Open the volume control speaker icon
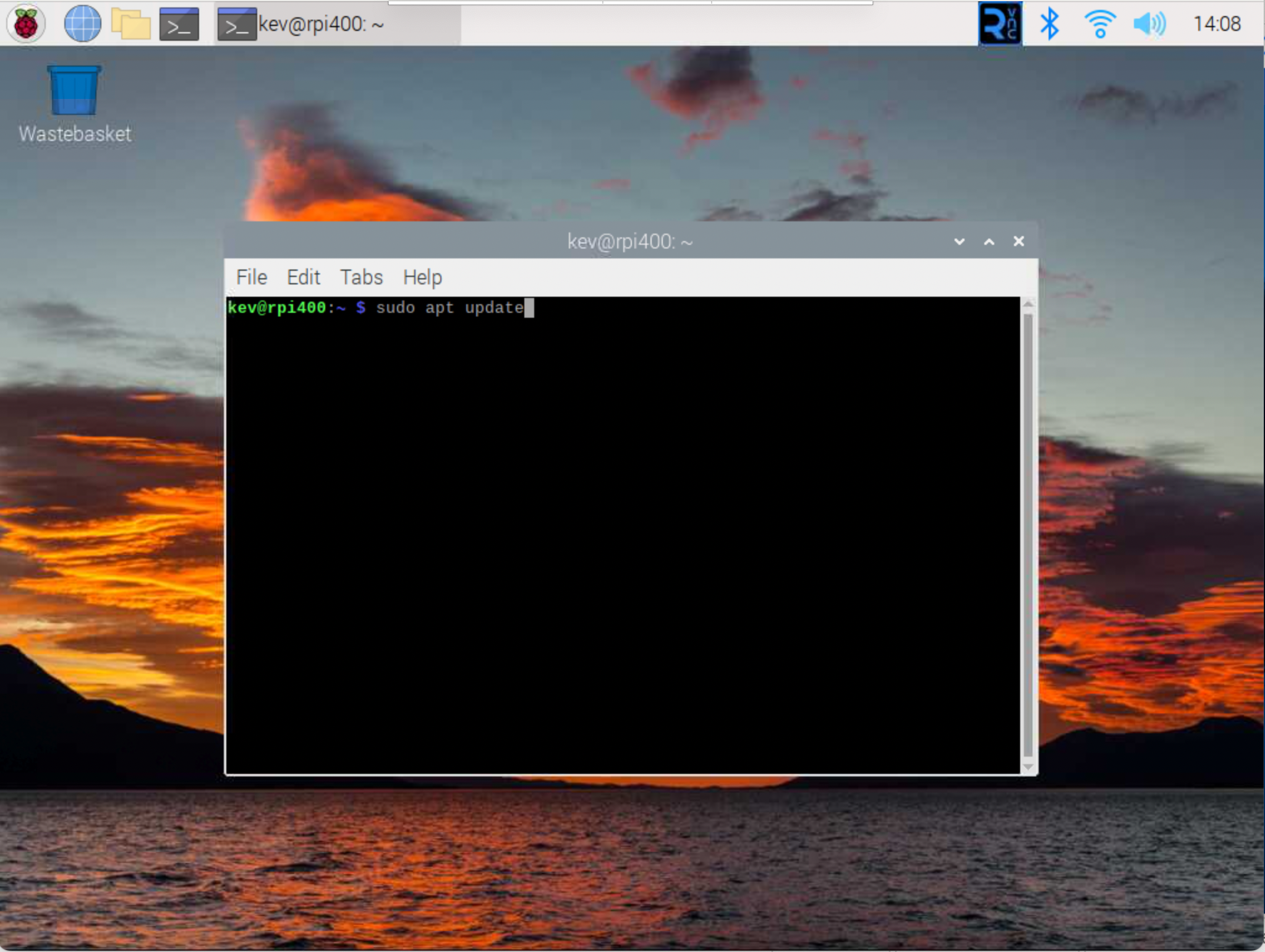Viewport: 1265px width, 952px height. click(1149, 24)
